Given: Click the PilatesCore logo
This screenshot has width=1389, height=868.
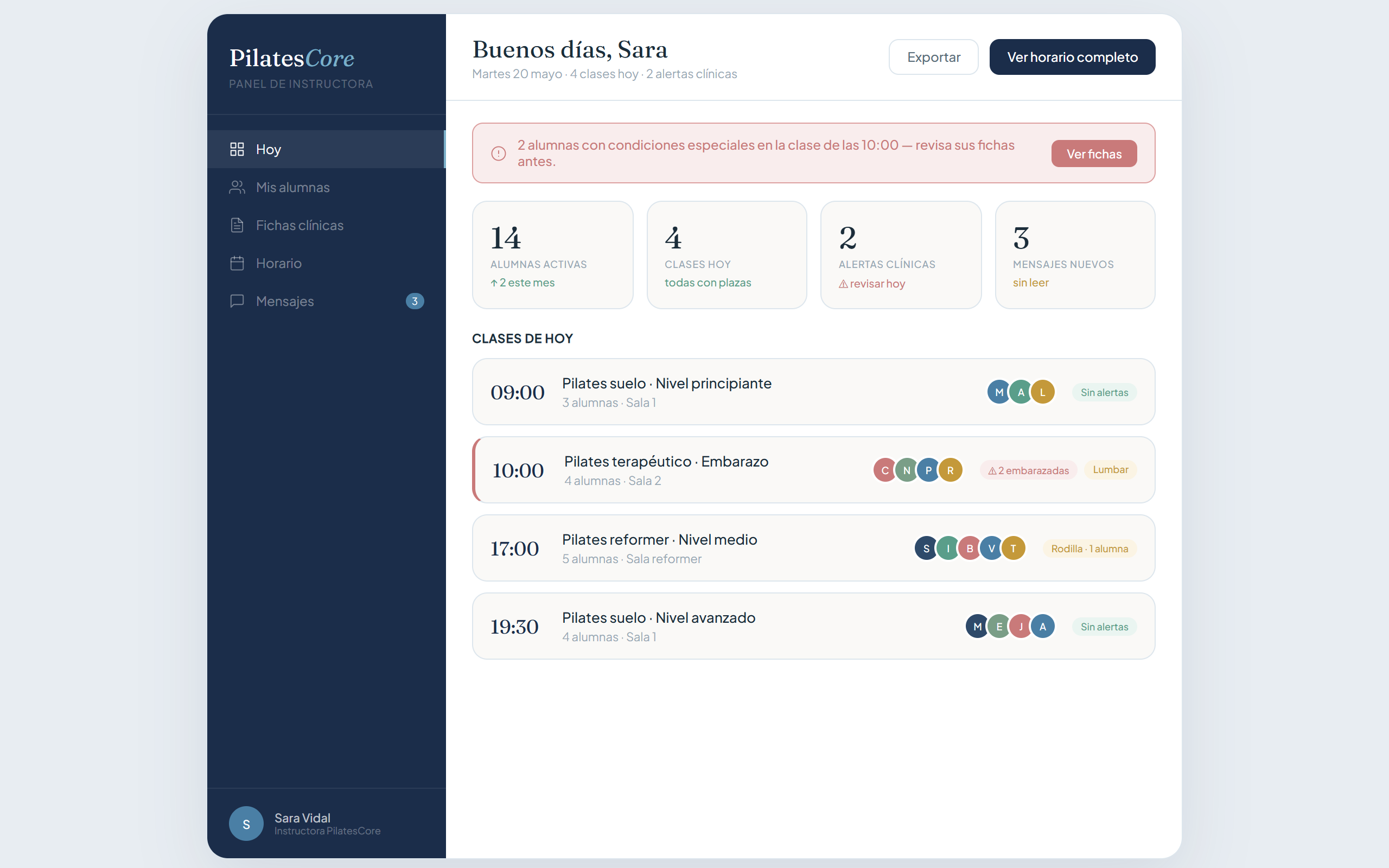Looking at the screenshot, I should pos(291,58).
